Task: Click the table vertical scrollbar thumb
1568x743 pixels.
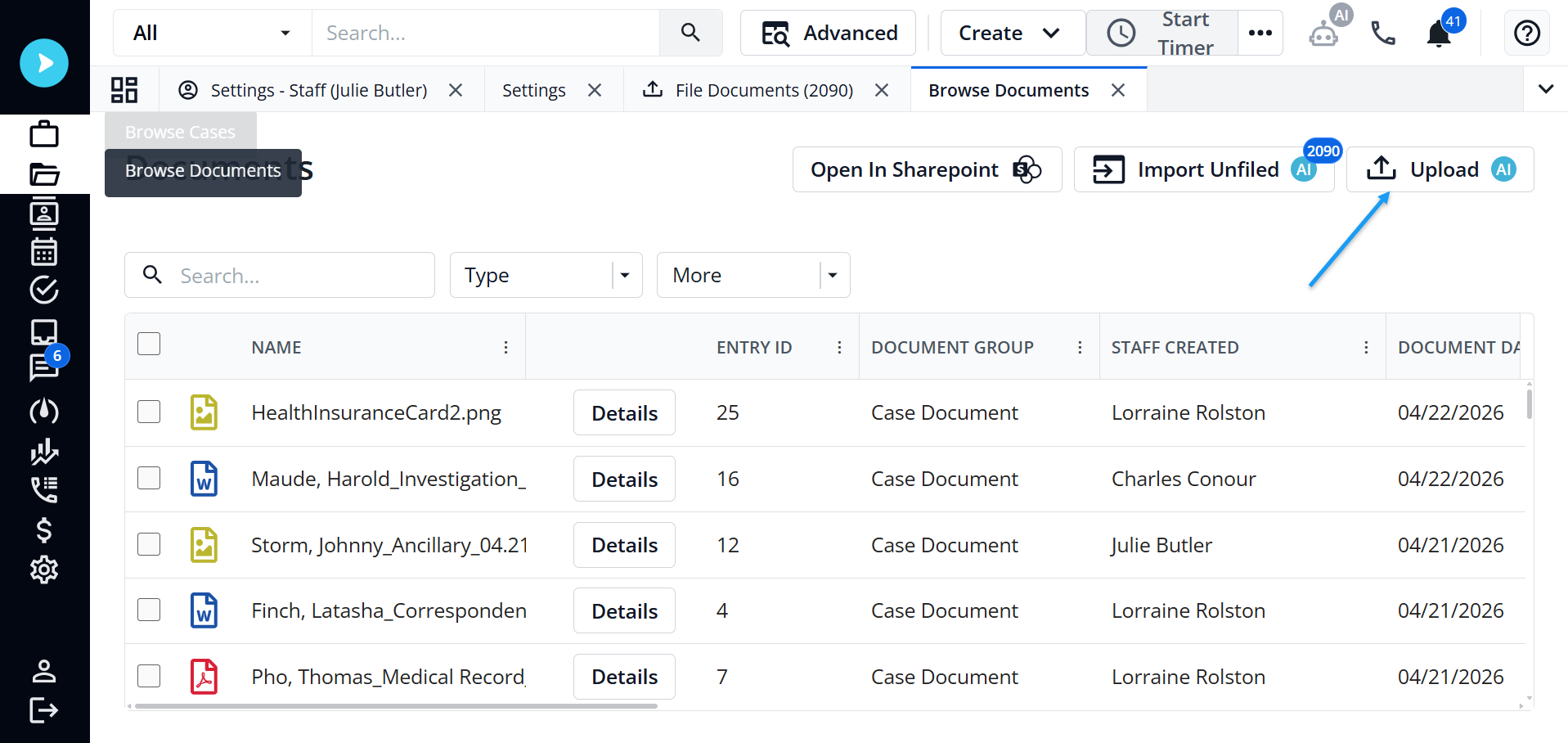Action: click(1530, 403)
